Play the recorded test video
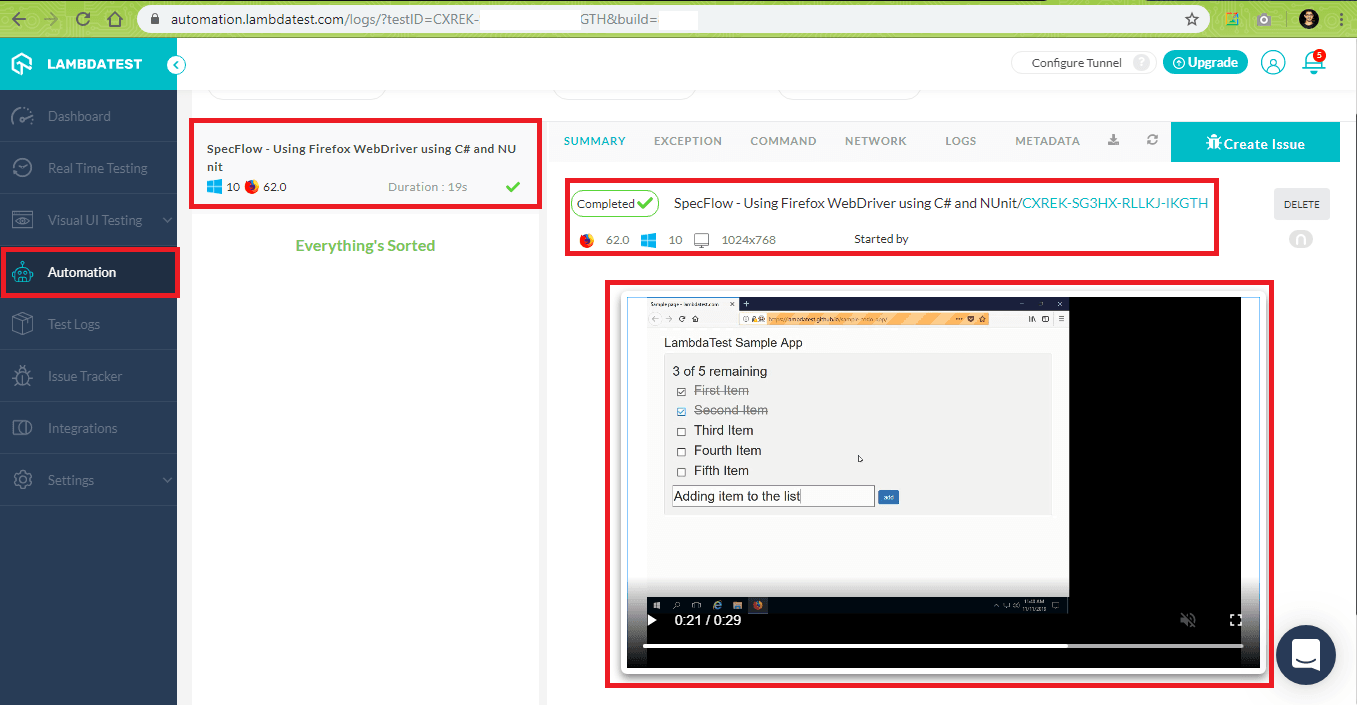Image resolution: width=1357 pixels, height=705 pixels. pos(651,620)
